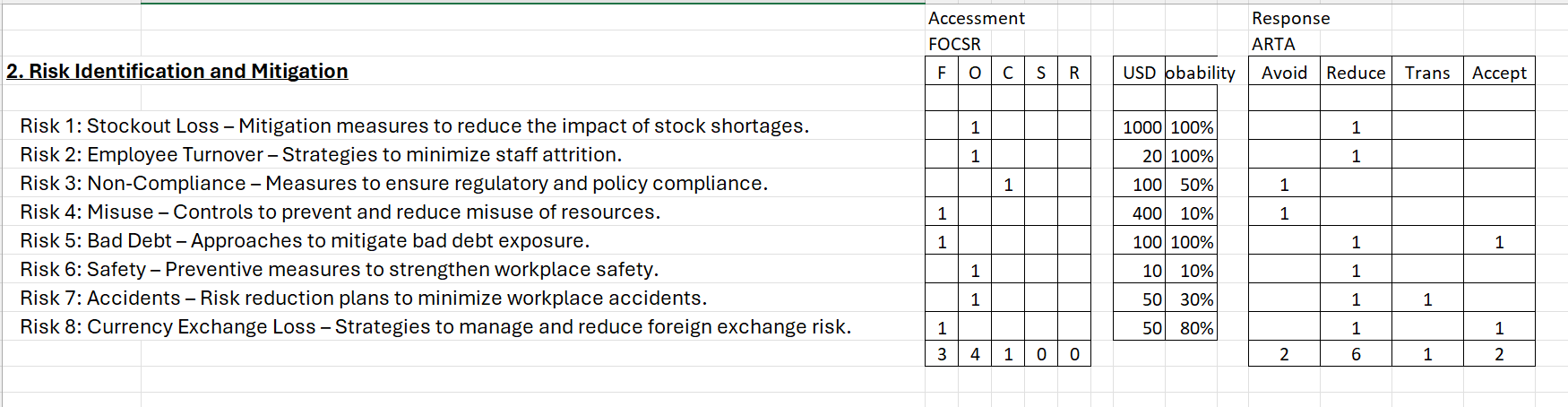Select the Reduce column total of 6

[x=1356, y=354]
